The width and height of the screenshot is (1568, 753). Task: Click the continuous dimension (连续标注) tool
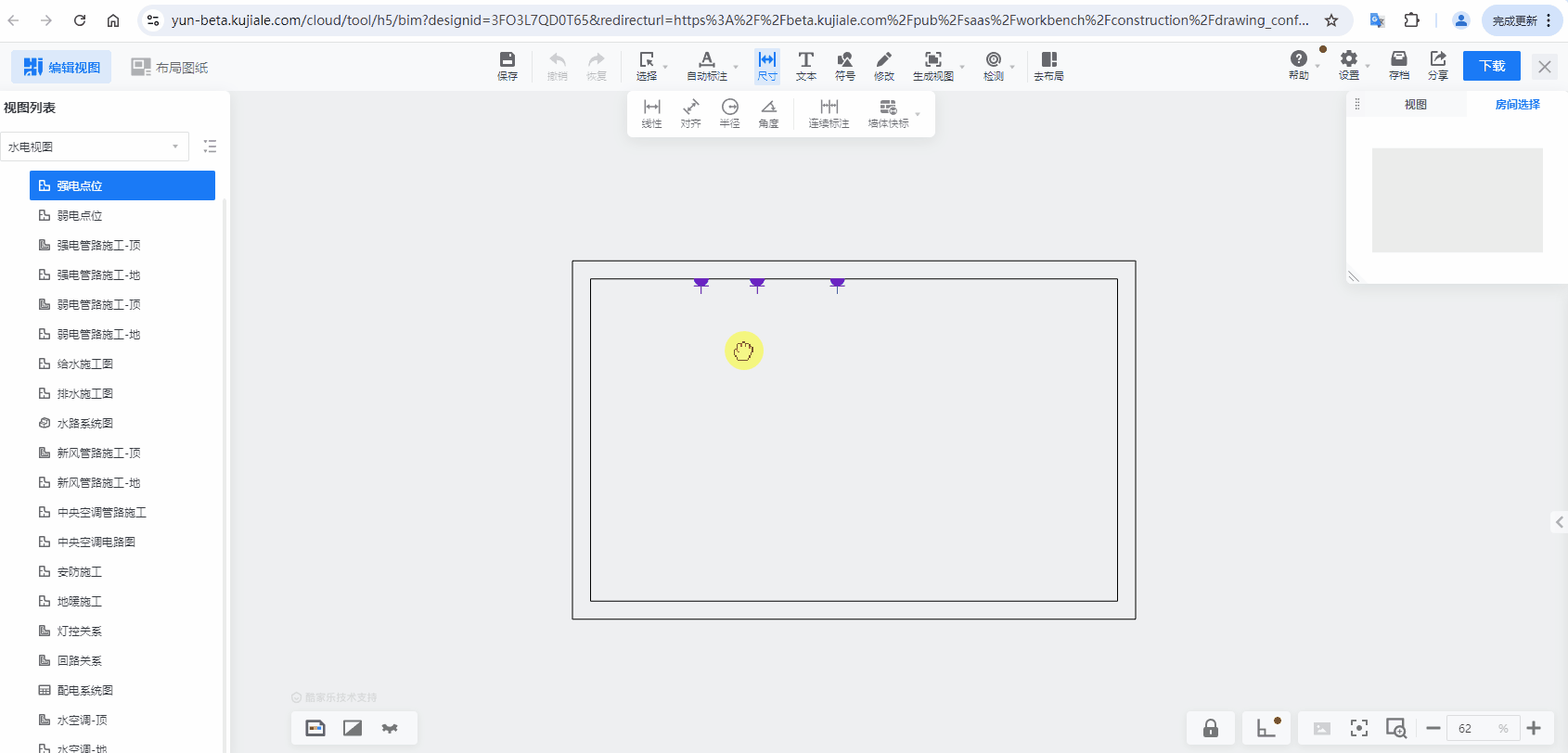pyautogui.click(x=829, y=113)
